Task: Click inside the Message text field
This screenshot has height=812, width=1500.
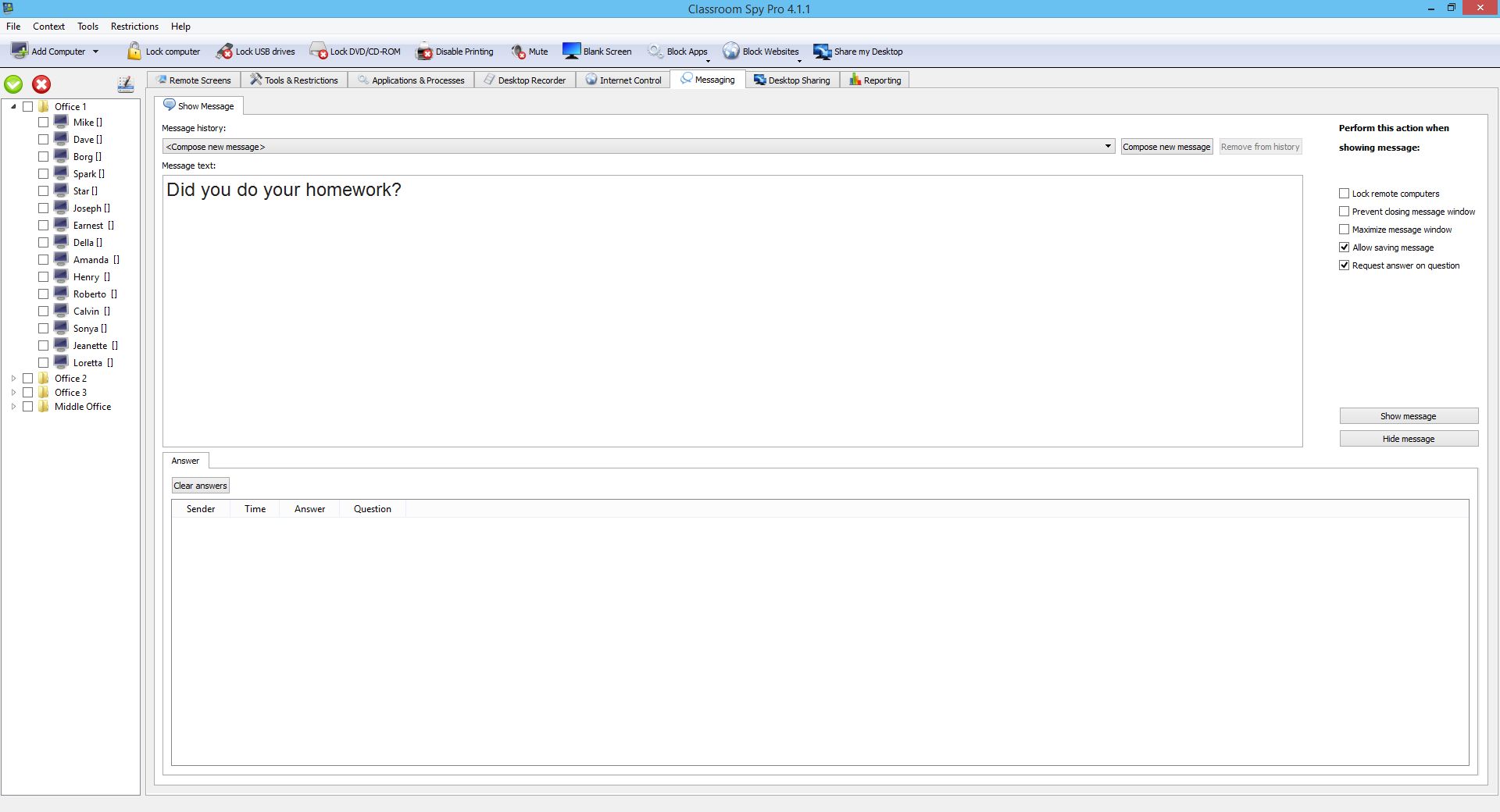Action: (732, 311)
